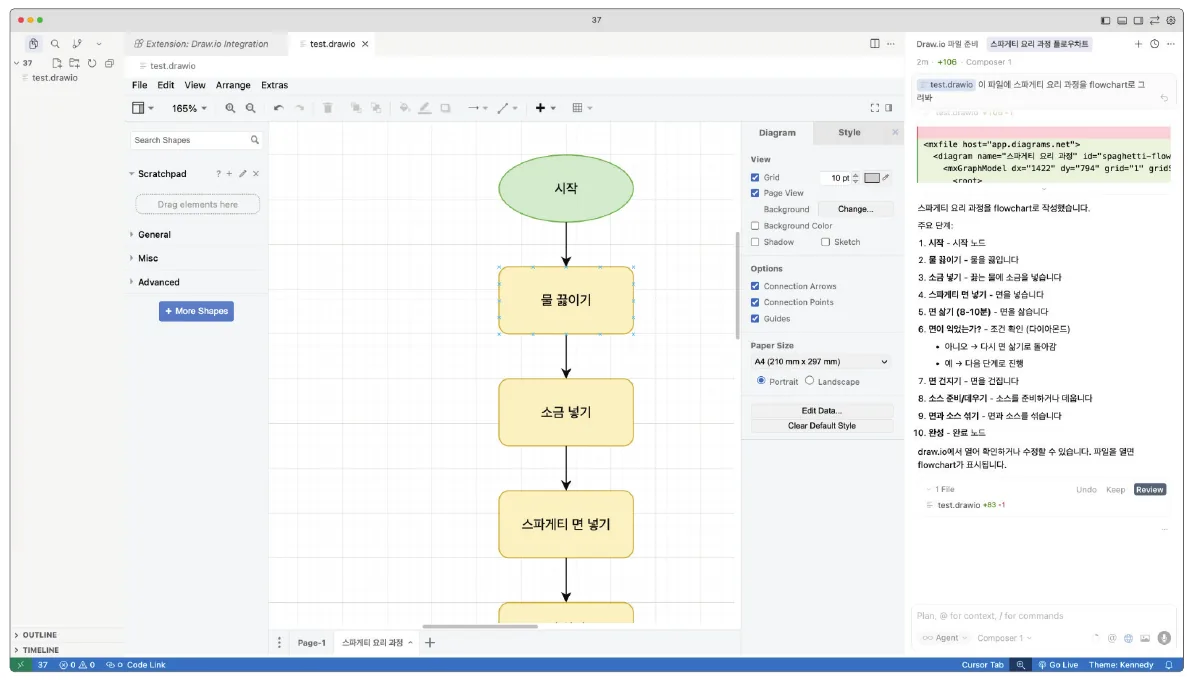
Task: Click the line color pencil icon
Action: [x=425, y=108]
